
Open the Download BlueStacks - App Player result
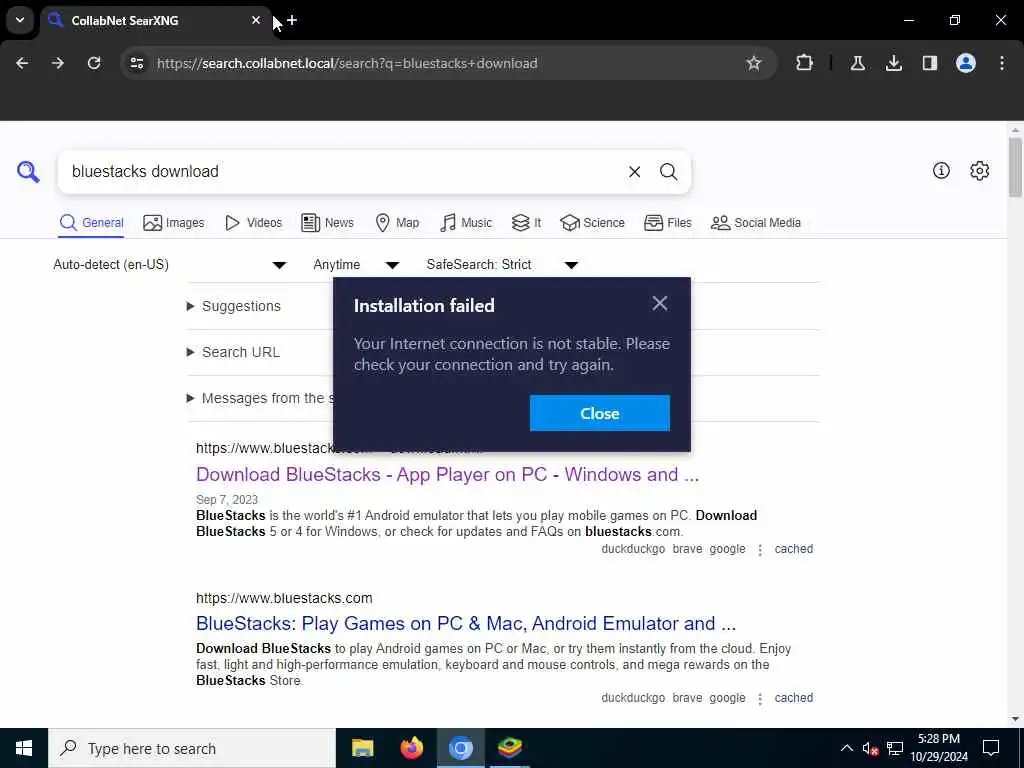click(x=447, y=474)
